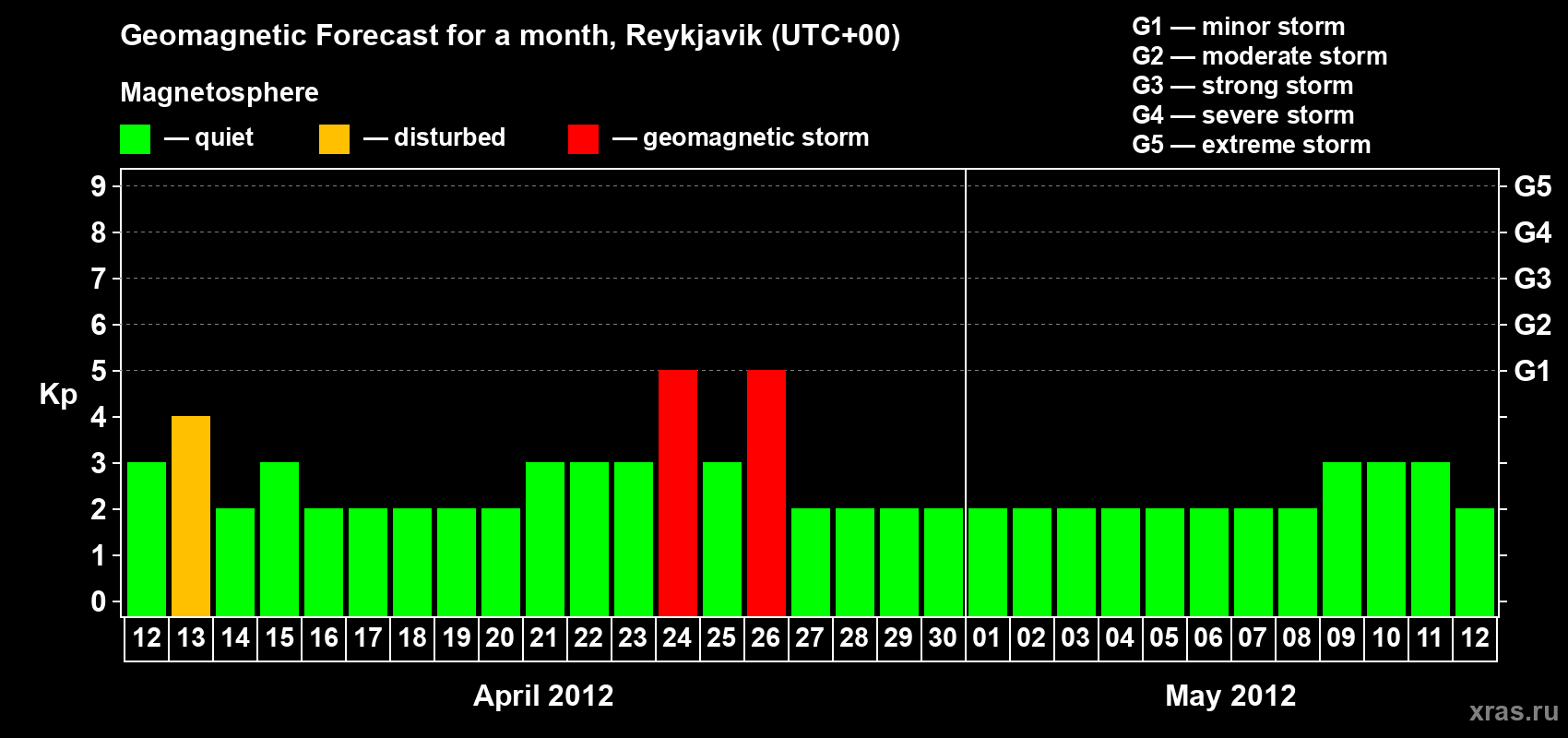Click the date label 01 on the axis
The height and width of the screenshot is (738, 1568).
pyautogui.click(x=987, y=637)
